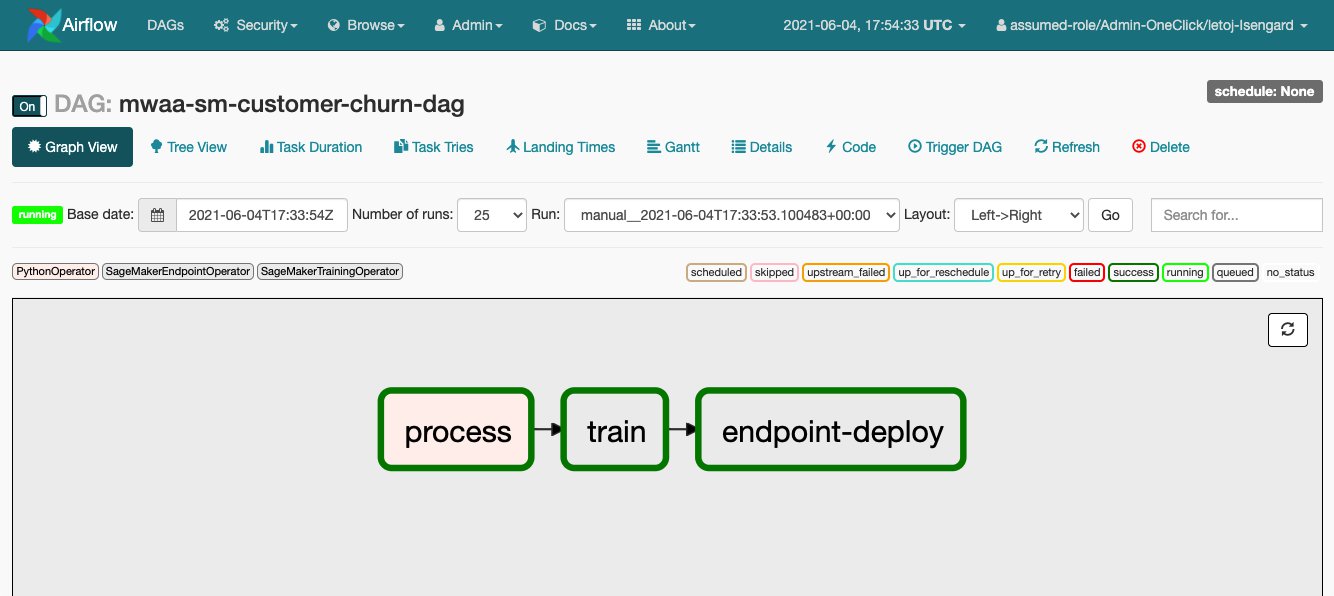The width and height of the screenshot is (1334, 596).
Task: Open the assumed-role user account menu
Action: [x=1152, y=25]
